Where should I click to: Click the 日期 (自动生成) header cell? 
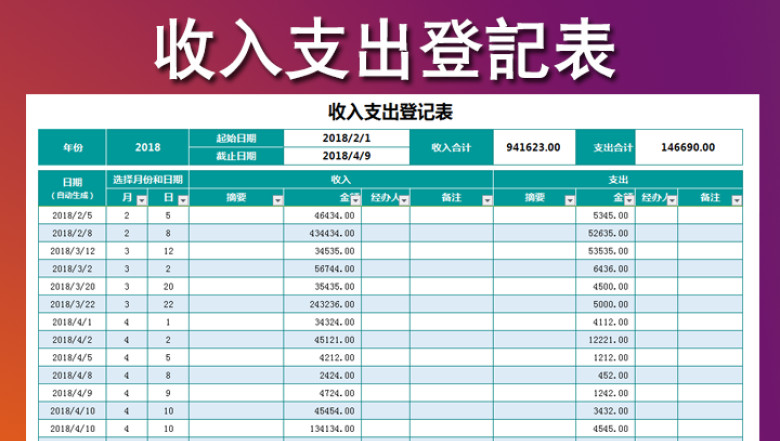[72, 188]
